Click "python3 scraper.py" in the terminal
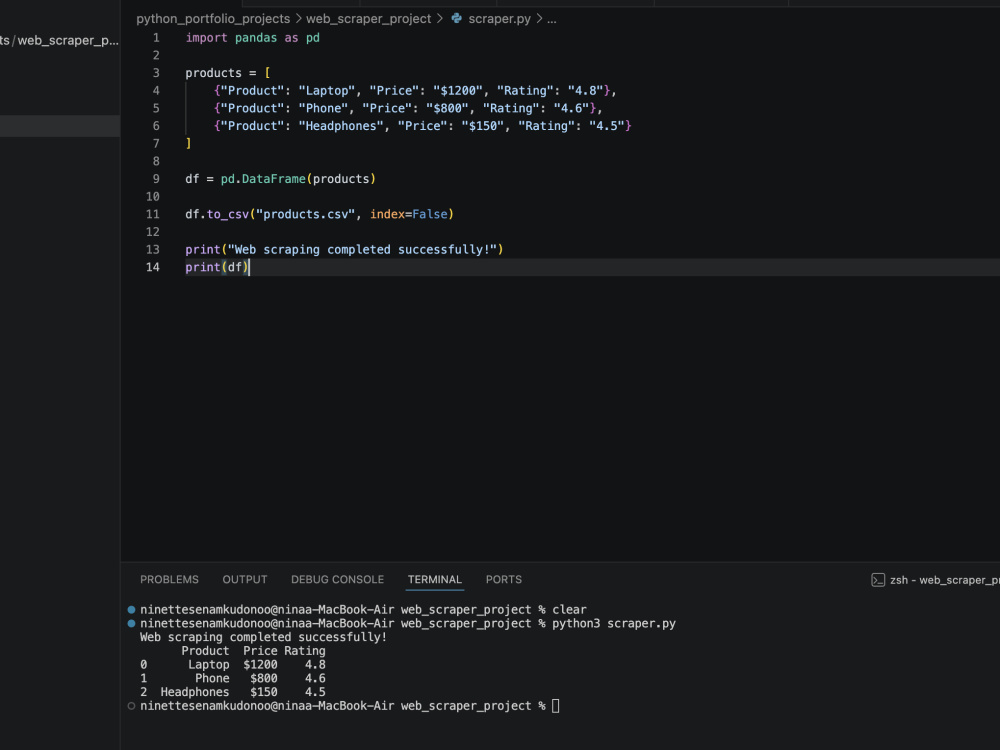Image resolution: width=1000 pixels, height=750 pixels. click(614, 623)
